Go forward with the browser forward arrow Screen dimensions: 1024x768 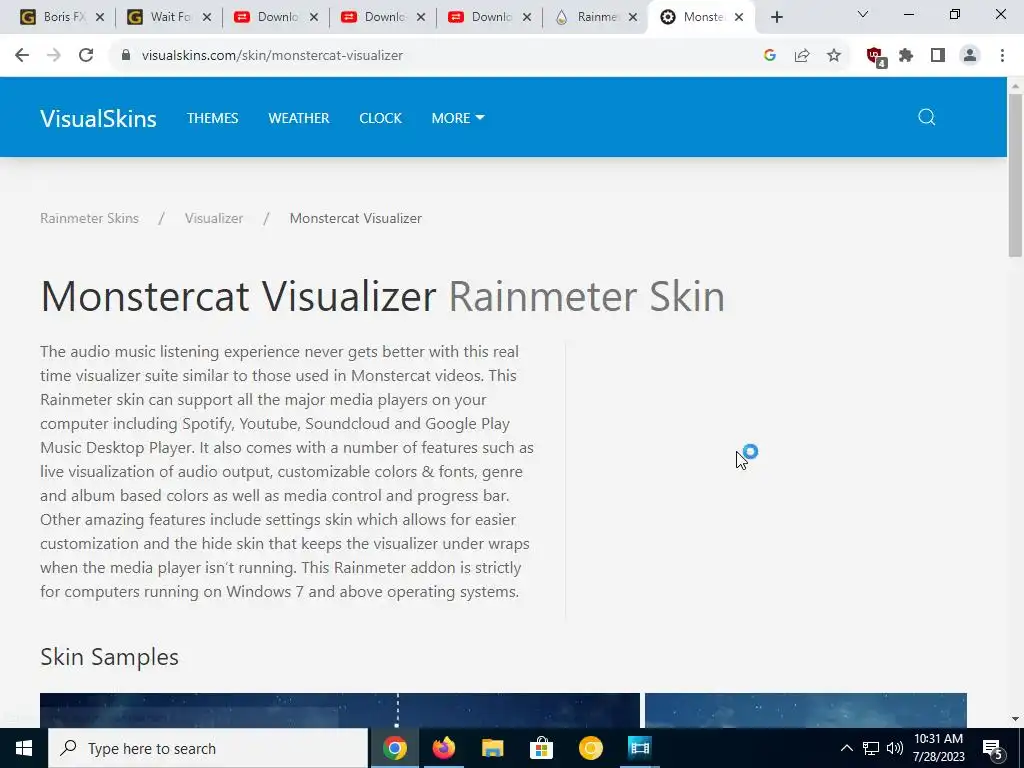(x=54, y=56)
